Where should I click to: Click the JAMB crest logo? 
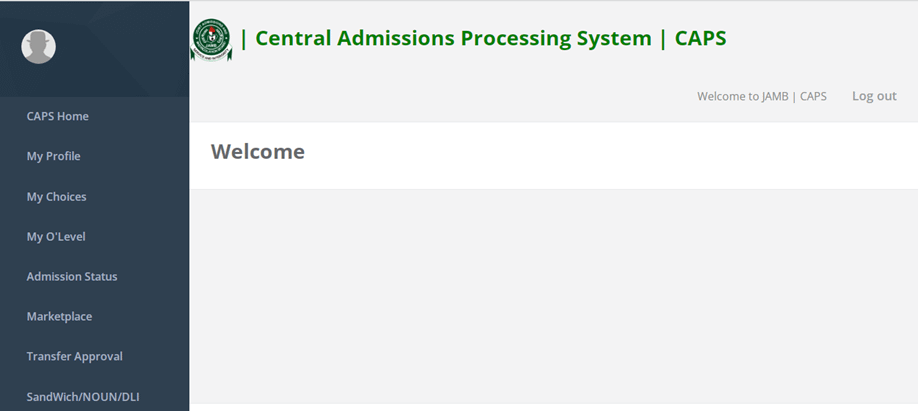211,40
